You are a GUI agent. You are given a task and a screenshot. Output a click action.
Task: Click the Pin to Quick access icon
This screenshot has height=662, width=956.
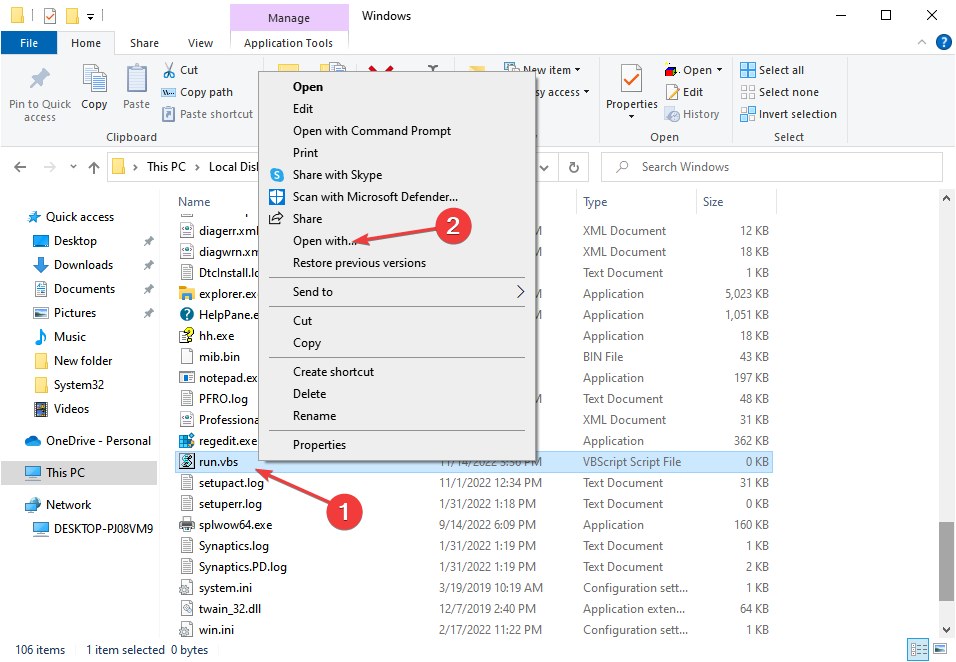click(40, 79)
